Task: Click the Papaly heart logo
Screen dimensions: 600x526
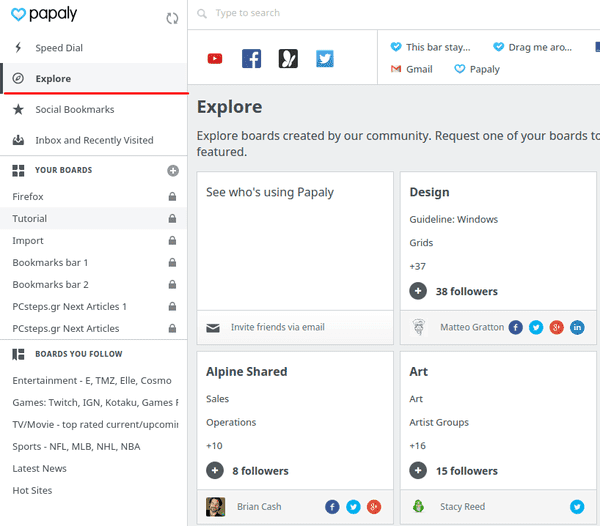Action: 18,15
